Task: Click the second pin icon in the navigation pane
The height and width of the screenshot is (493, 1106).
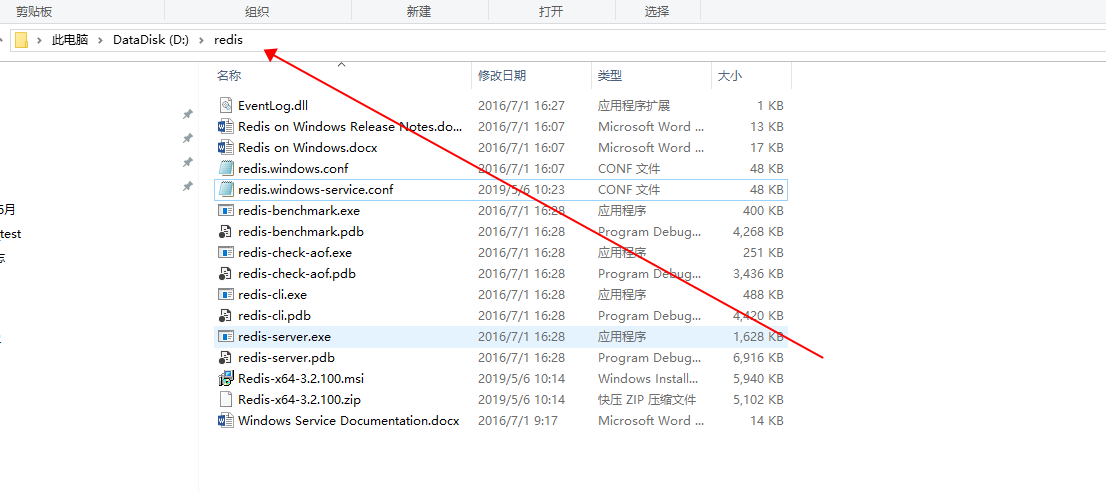Action: pos(187,138)
